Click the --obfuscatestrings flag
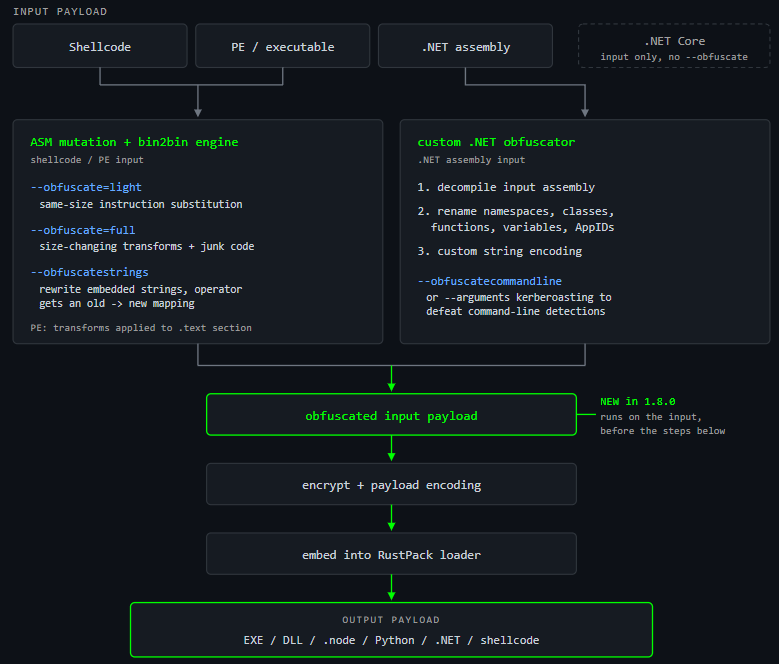The image size is (779, 664). [89, 272]
